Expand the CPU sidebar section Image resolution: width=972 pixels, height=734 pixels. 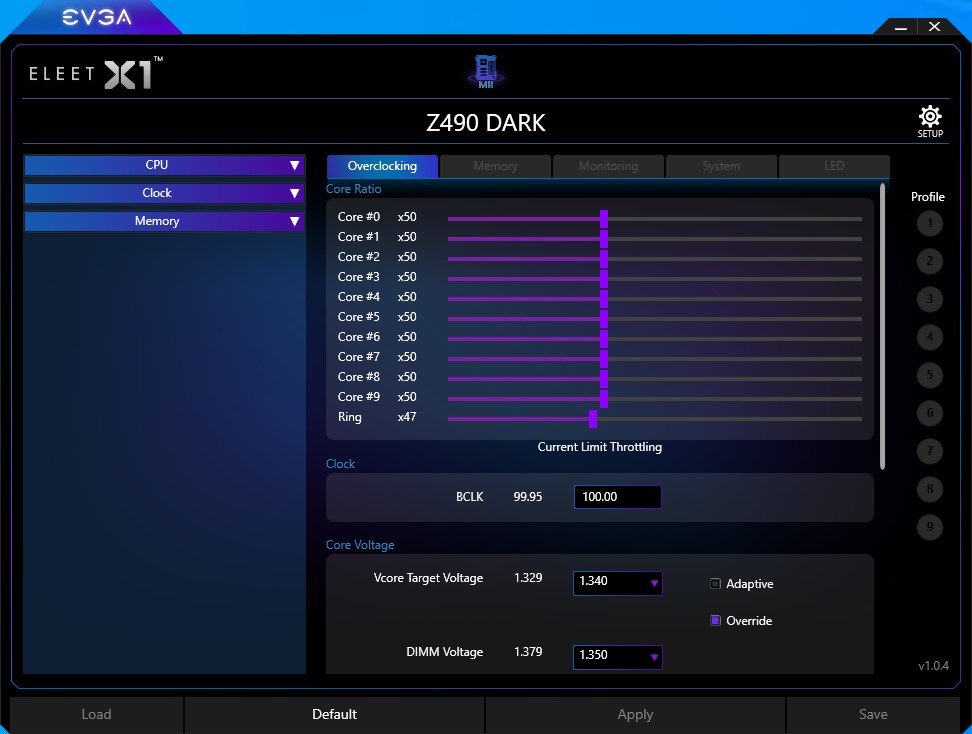click(164, 165)
